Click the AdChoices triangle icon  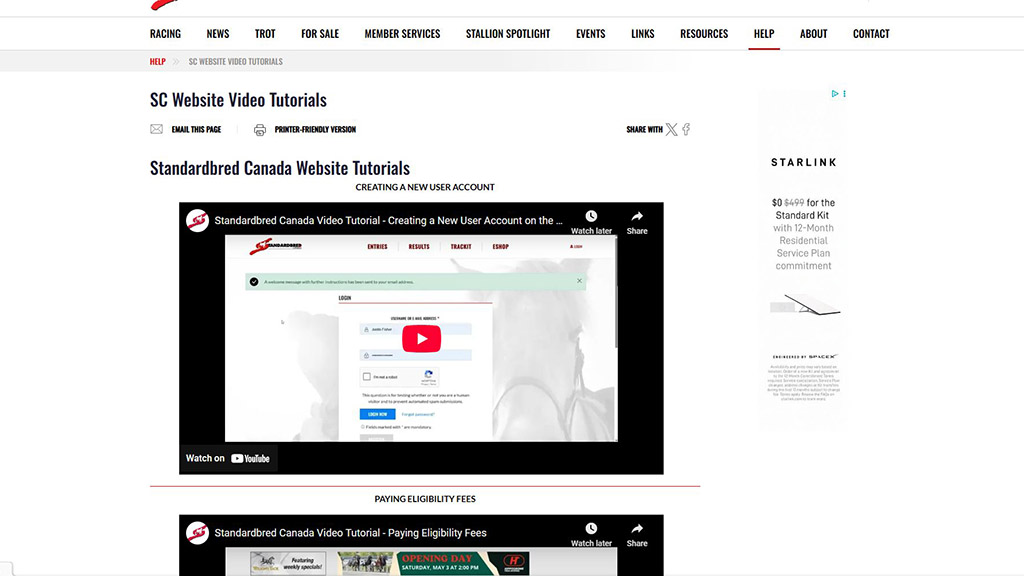[x=835, y=93]
